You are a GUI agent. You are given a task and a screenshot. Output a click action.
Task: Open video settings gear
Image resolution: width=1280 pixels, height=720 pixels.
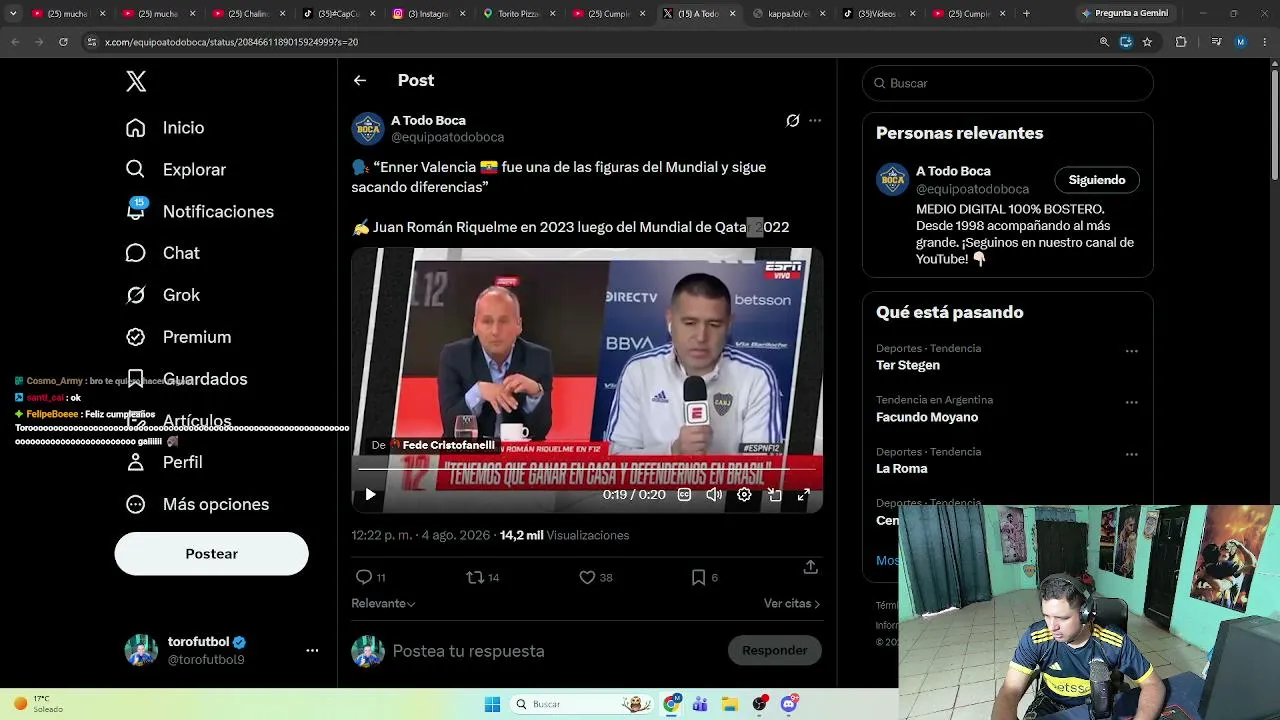click(744, 494)
